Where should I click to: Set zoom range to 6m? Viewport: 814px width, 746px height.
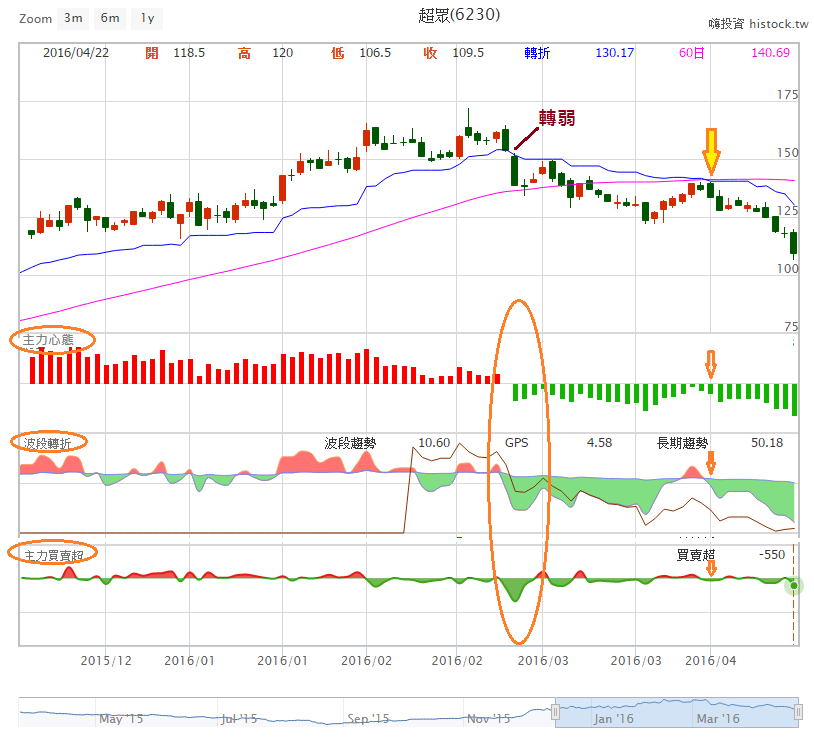point(110,18)
